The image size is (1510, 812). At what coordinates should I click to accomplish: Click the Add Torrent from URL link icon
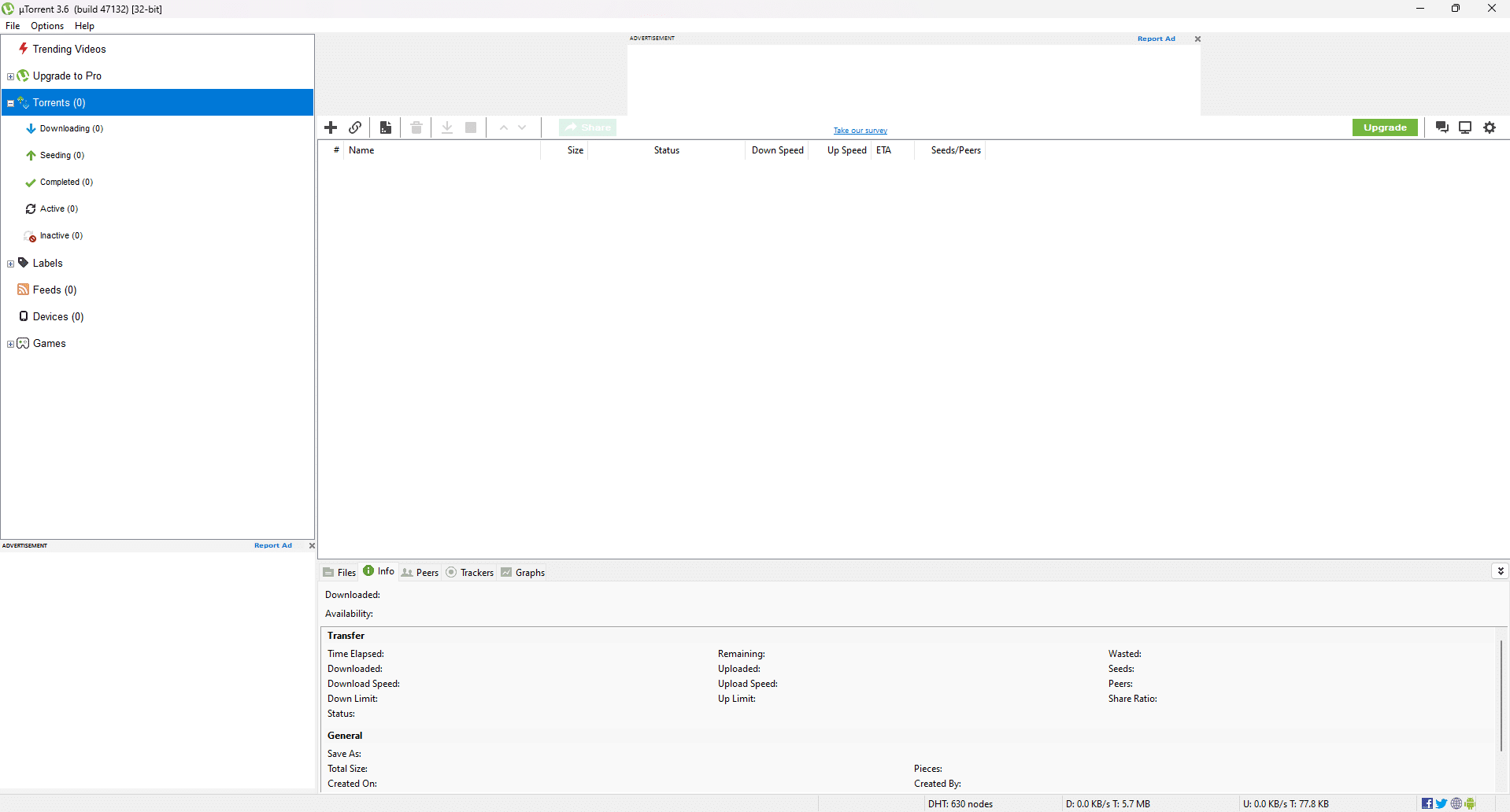(x=355, y=127)
